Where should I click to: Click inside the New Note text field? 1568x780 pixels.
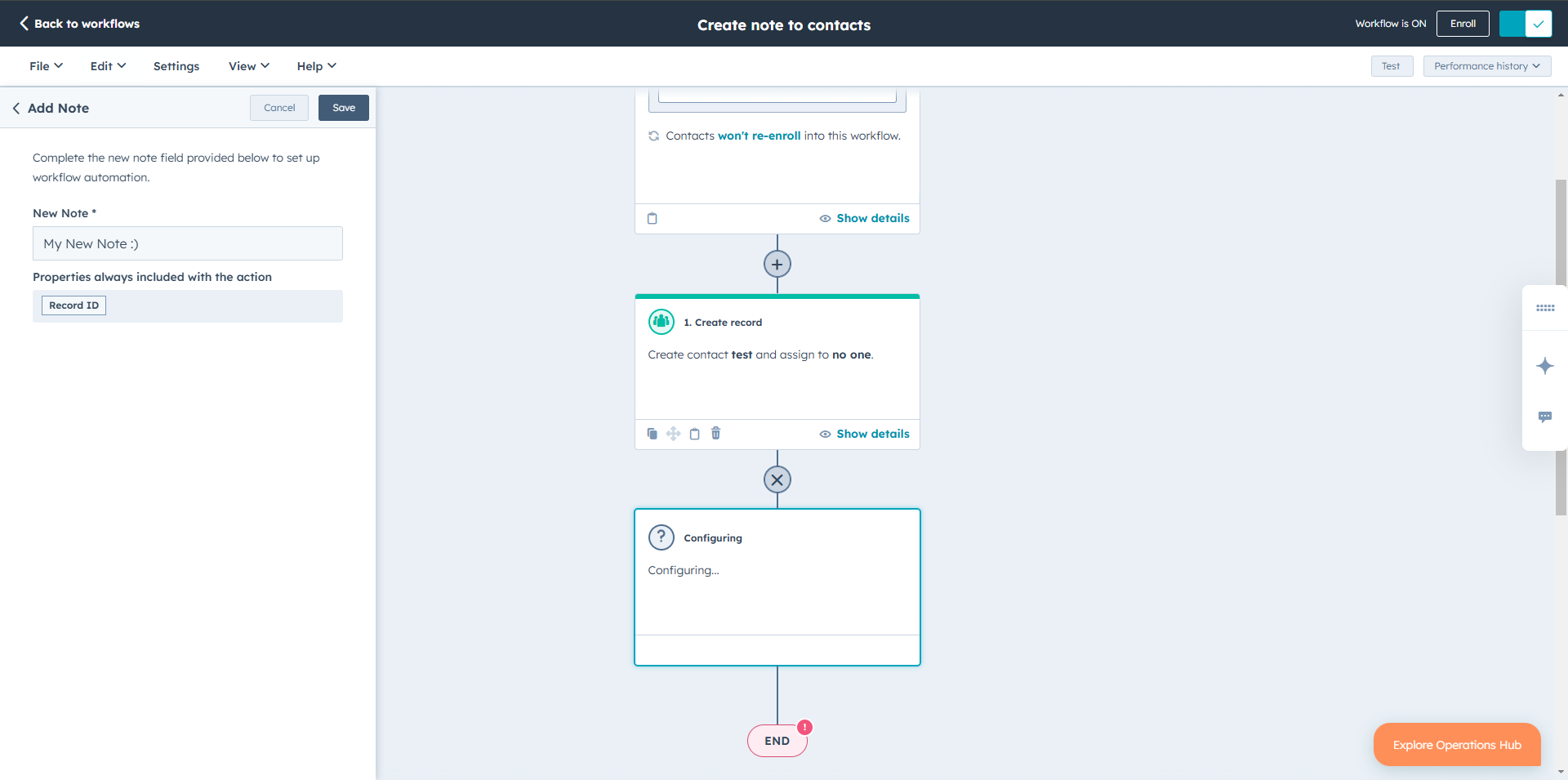[x=187, y=243]
